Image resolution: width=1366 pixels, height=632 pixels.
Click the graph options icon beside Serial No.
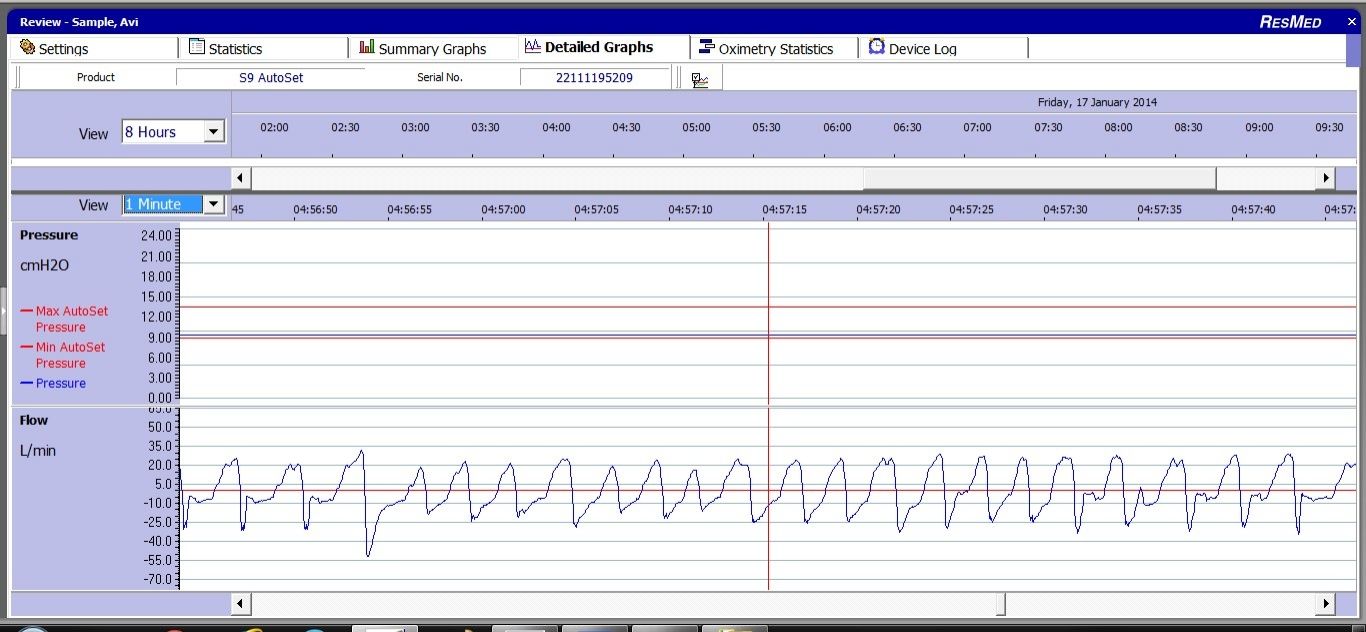point(700,79)
